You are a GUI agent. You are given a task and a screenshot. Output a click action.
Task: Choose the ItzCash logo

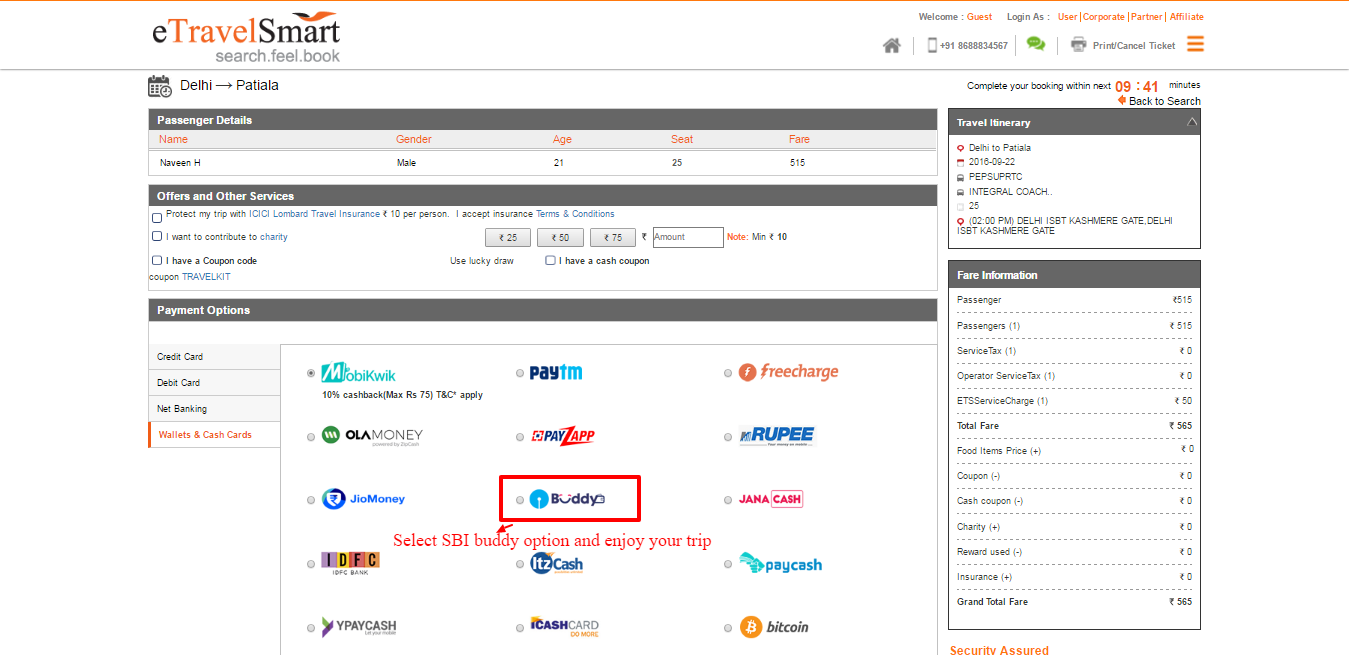click(556, 563)
